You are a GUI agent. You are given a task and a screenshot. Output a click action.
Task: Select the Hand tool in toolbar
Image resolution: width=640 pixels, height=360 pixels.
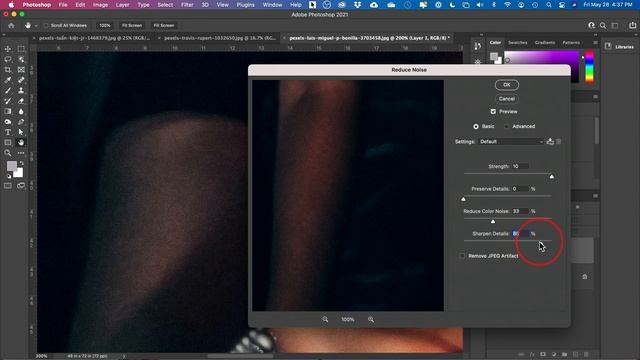click(21, 142)
